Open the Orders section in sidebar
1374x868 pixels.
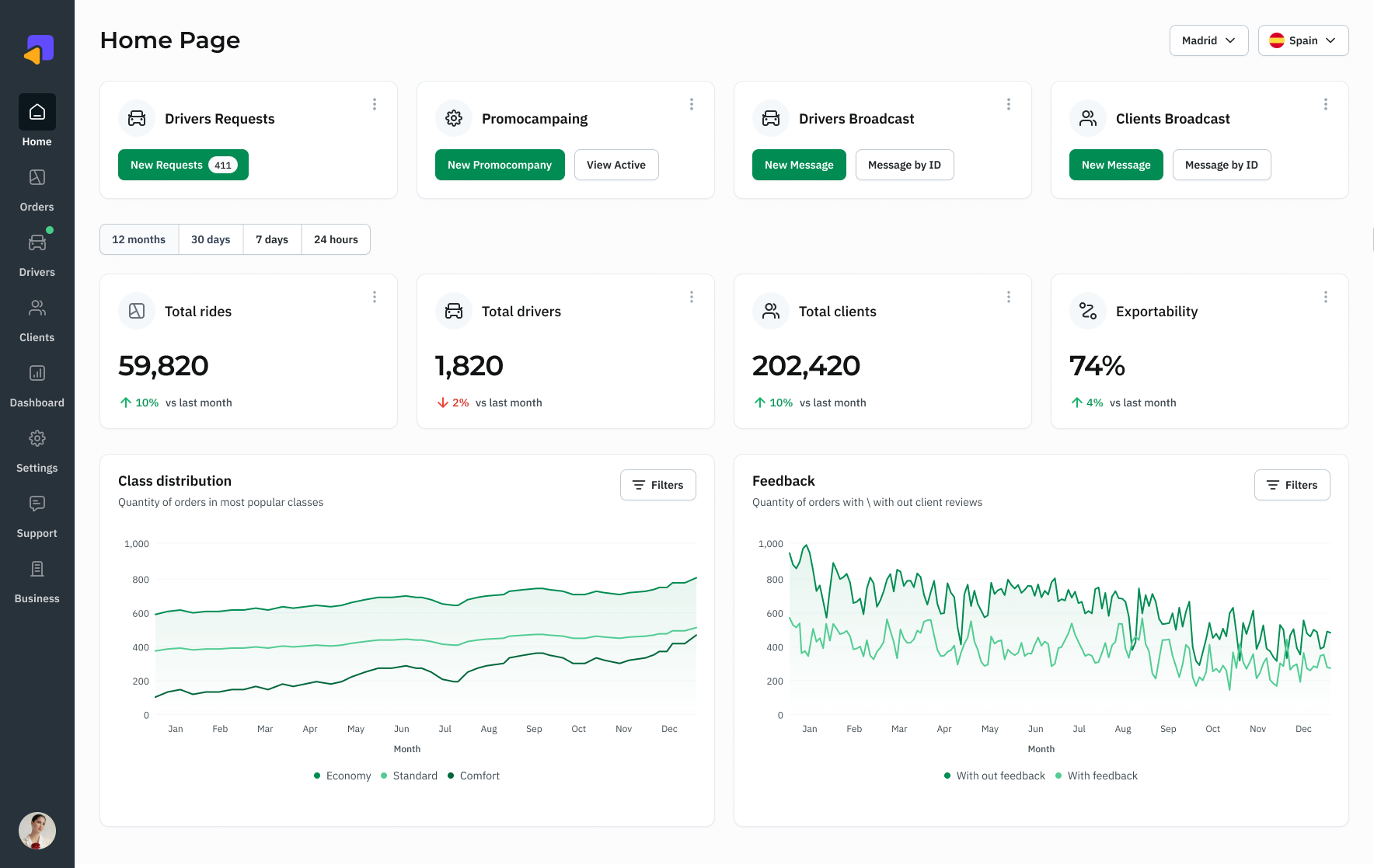(37, 190)
